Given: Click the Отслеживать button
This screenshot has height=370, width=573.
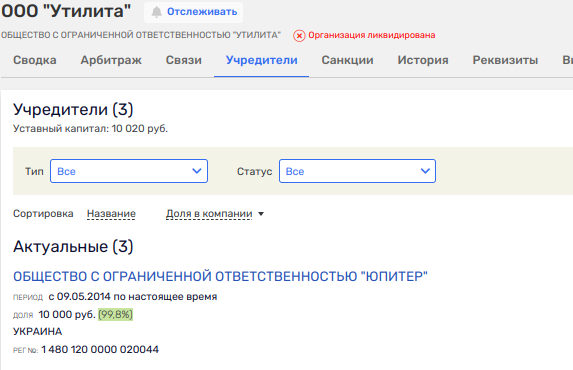Looking at the screenshot, I should pyautogui.click(x=193, y=12).
